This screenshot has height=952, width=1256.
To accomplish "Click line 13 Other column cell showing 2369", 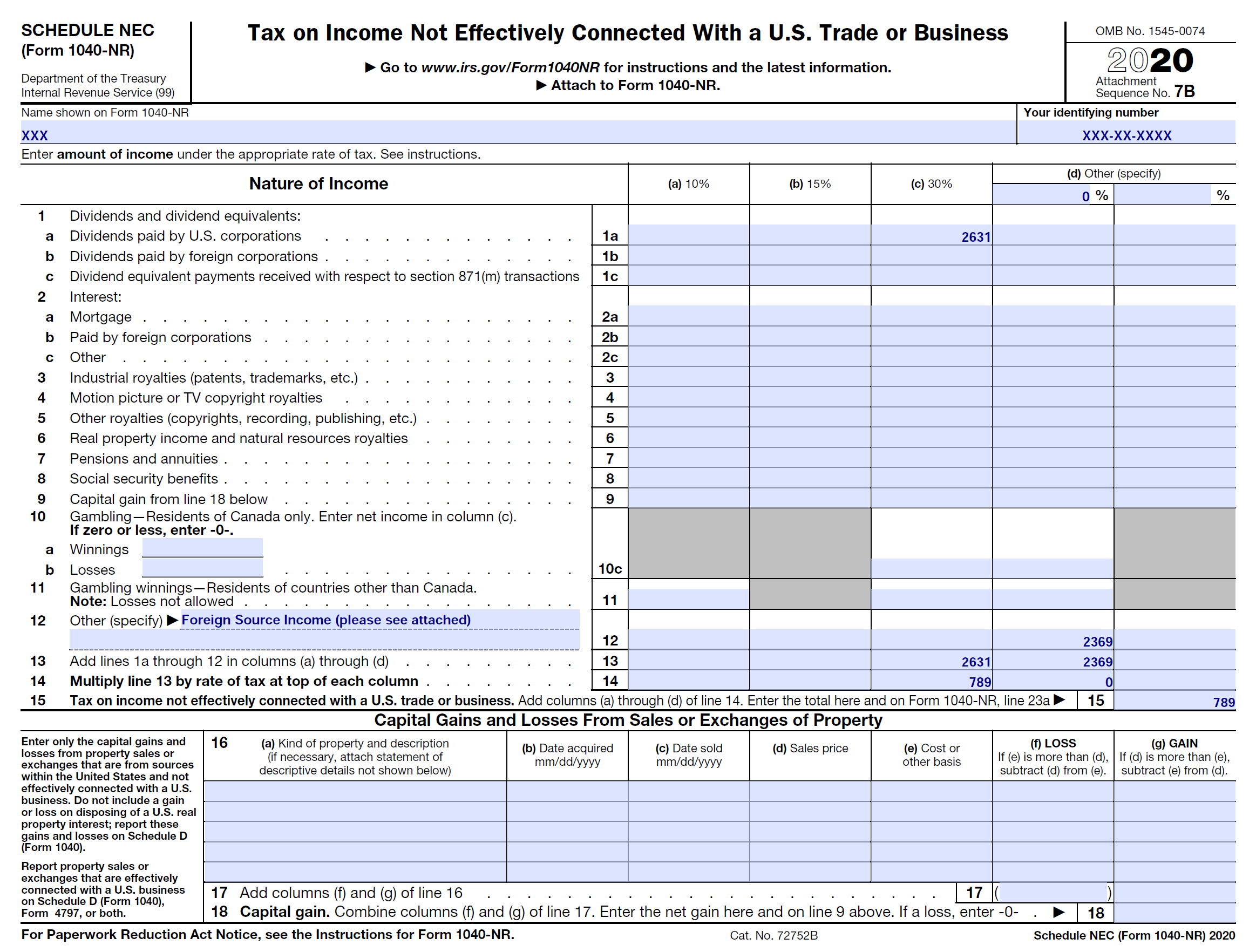I will point(1053,661).
